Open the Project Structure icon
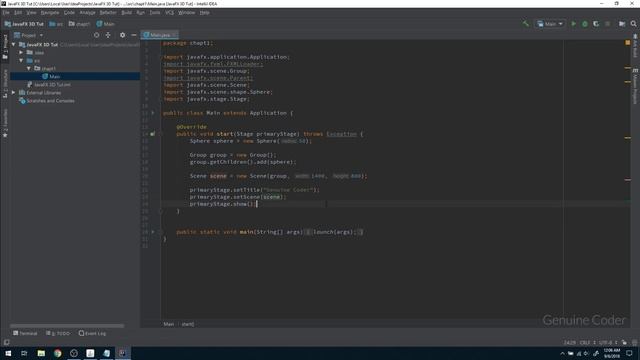 (x=622, y=24)
